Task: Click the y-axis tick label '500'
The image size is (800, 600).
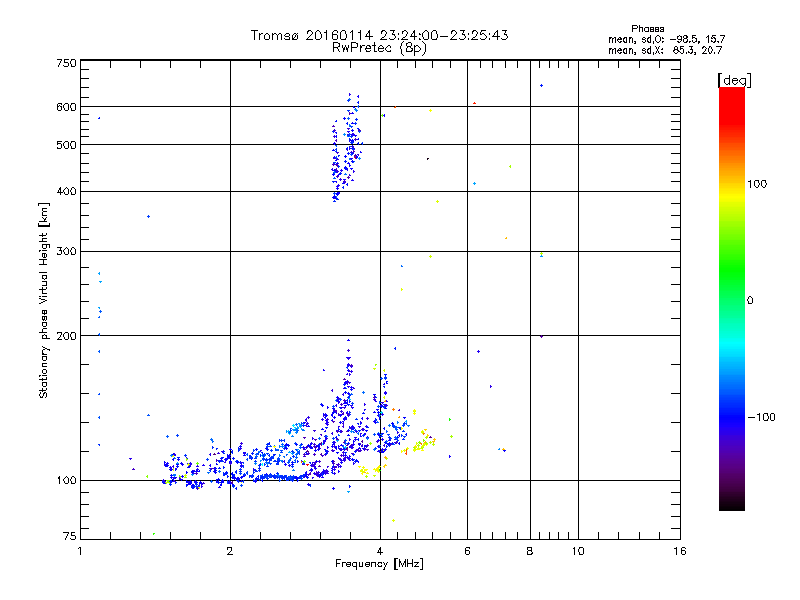Action: point(66,145)
